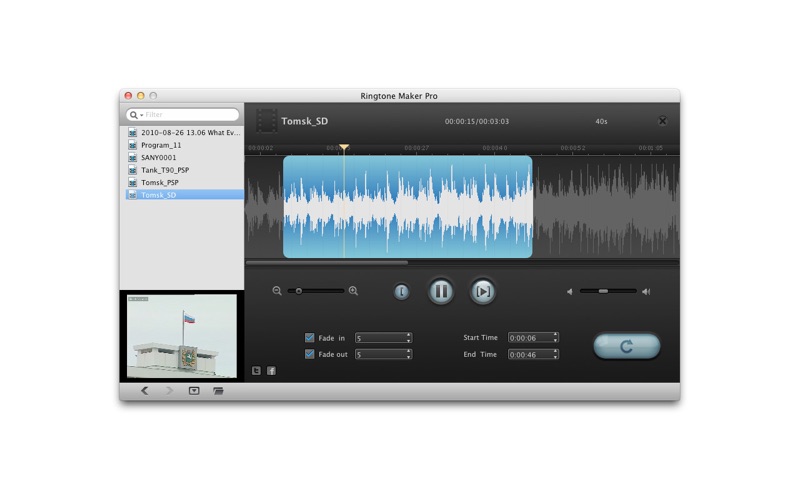Image resolution: width=800 pixels, height=500 pixels.
Task: Click the zoom in magnifier icon
Action: point(353,291)
